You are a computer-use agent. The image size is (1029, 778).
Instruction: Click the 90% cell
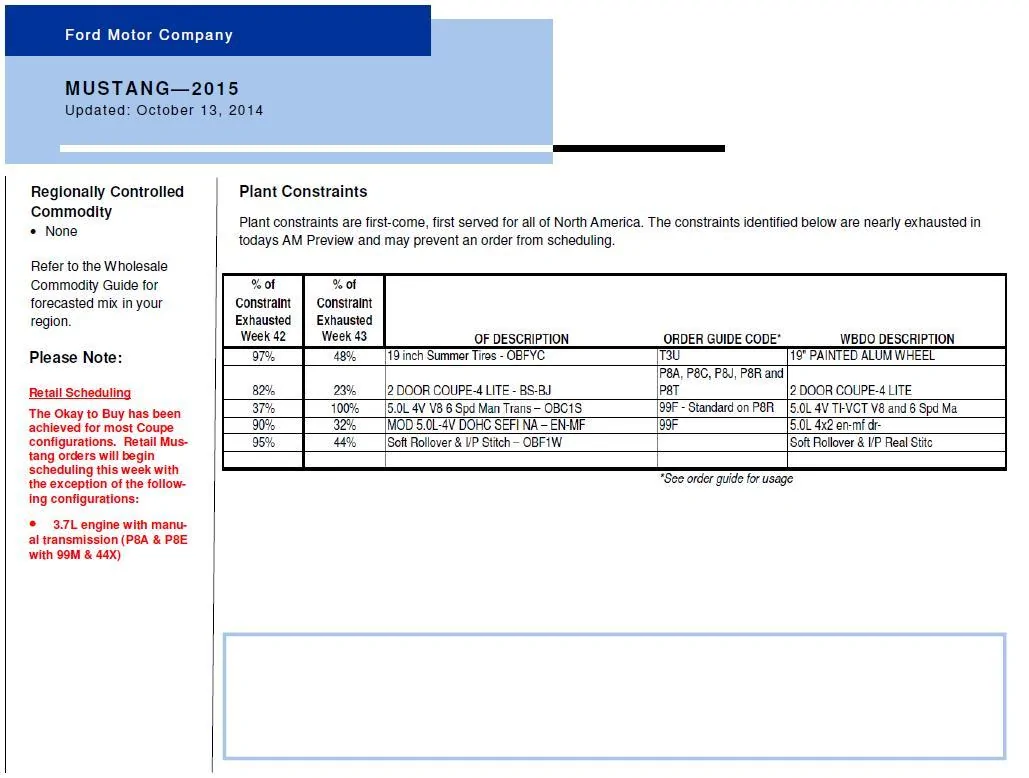point(263,425)
